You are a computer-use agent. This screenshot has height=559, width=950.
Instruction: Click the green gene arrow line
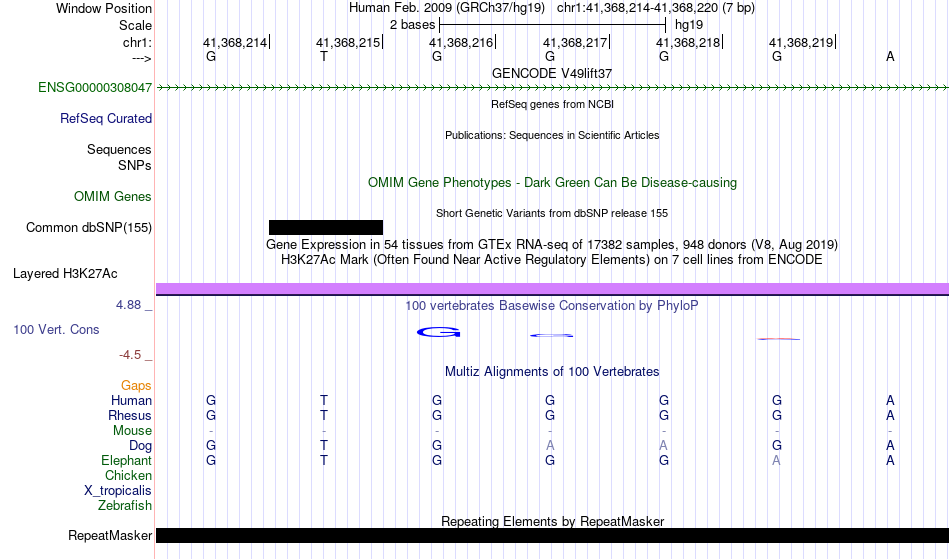point(552,88)
